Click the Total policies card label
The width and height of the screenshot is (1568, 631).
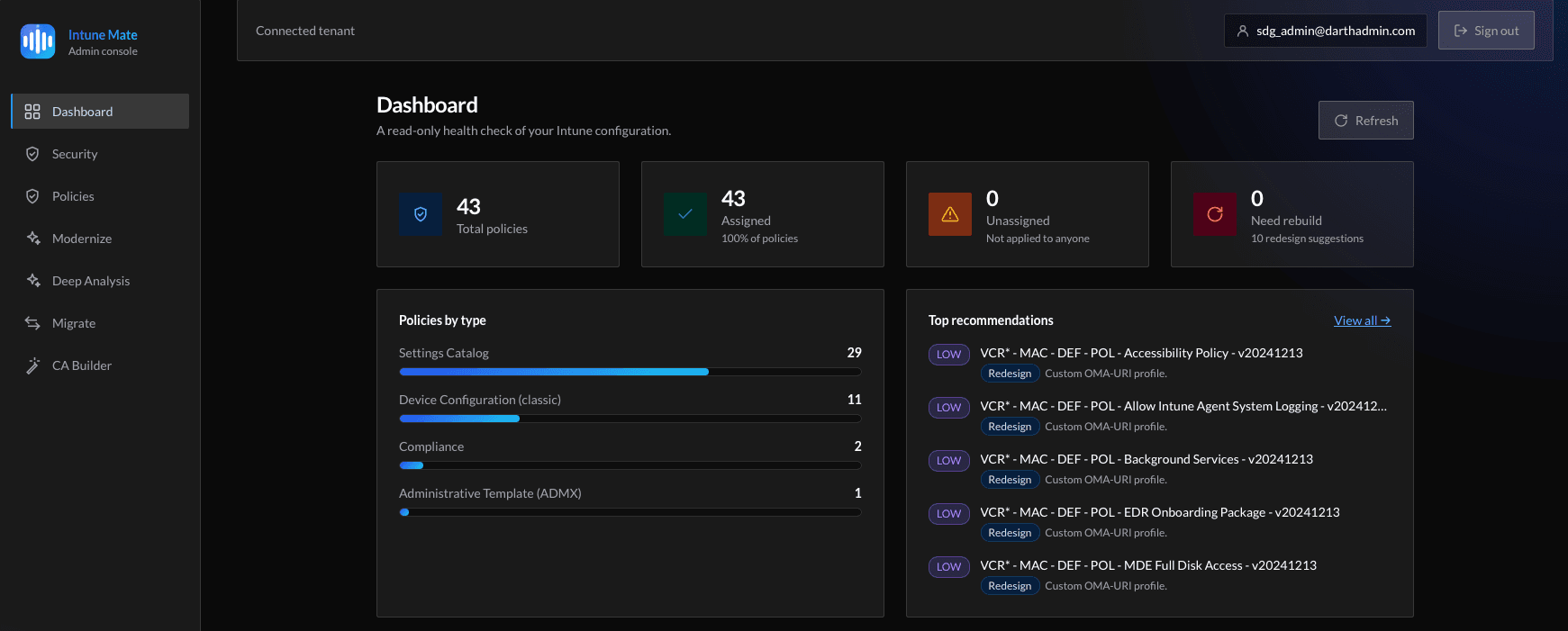click(x=492, y=229)
